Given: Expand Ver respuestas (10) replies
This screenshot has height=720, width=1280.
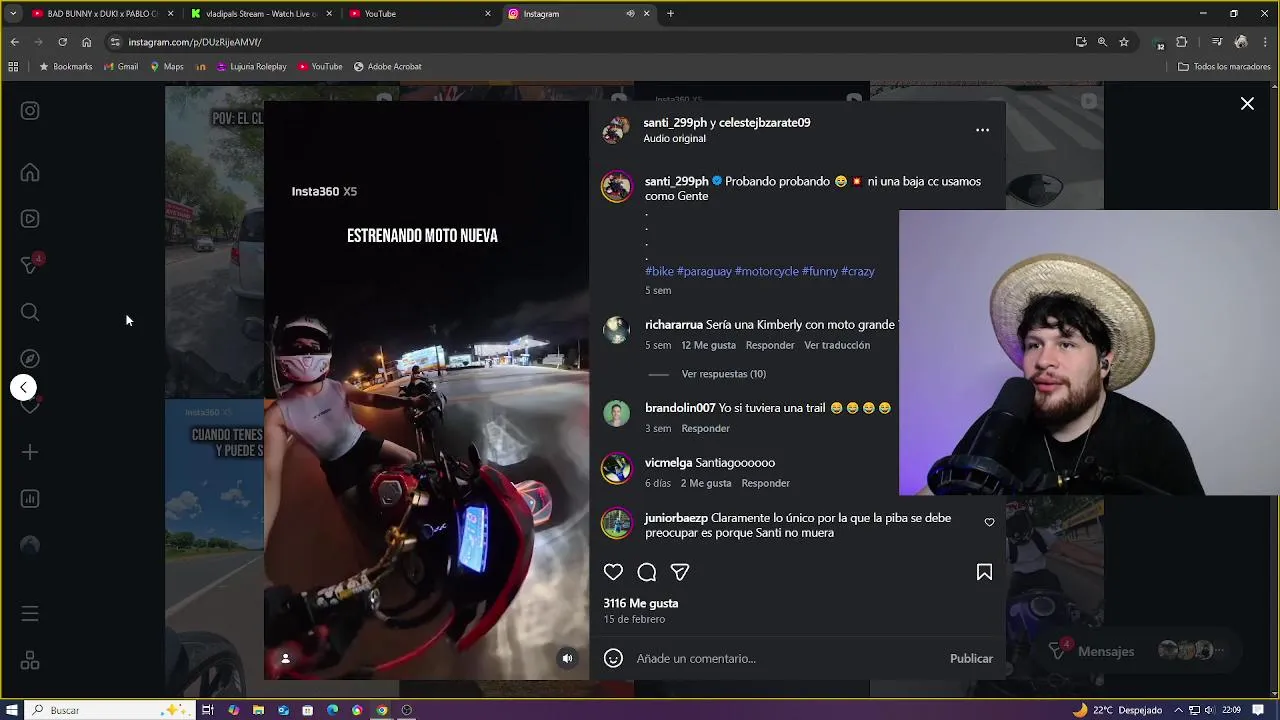Looking at the screenshot, I should [x=723, y=374].
